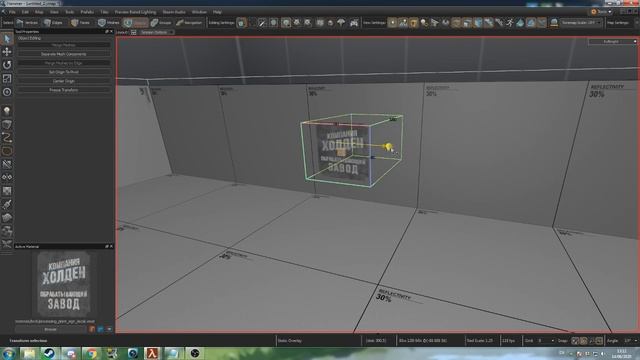
Task: Click Separate Mesh Components button
Action: click(x=64, y=54)
